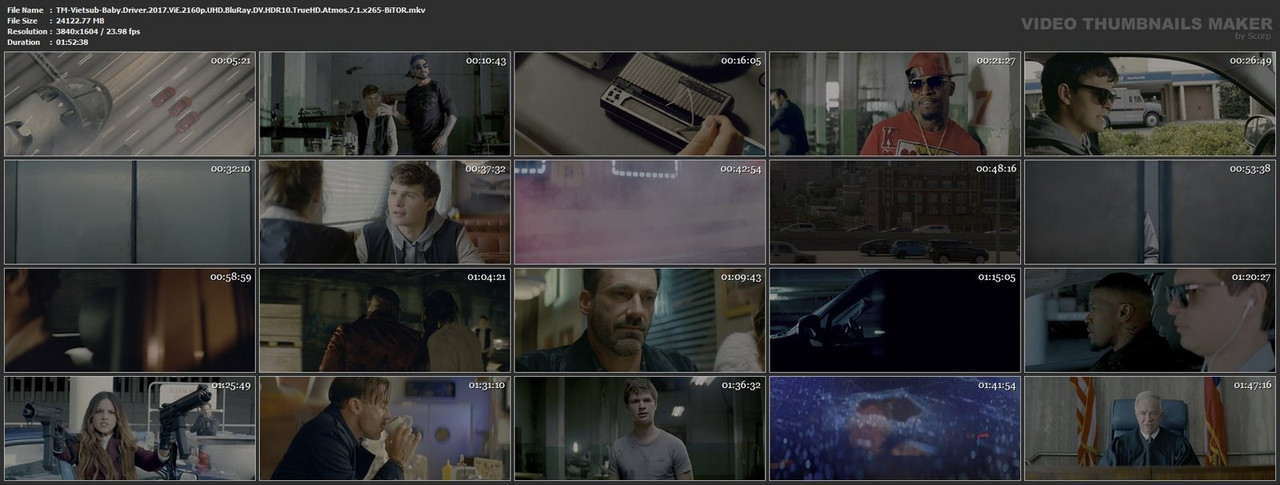Open the frame at 00:53:38
Image resolution: width=1280 pixels, height=485 pixels.
tap(1150, 212)
